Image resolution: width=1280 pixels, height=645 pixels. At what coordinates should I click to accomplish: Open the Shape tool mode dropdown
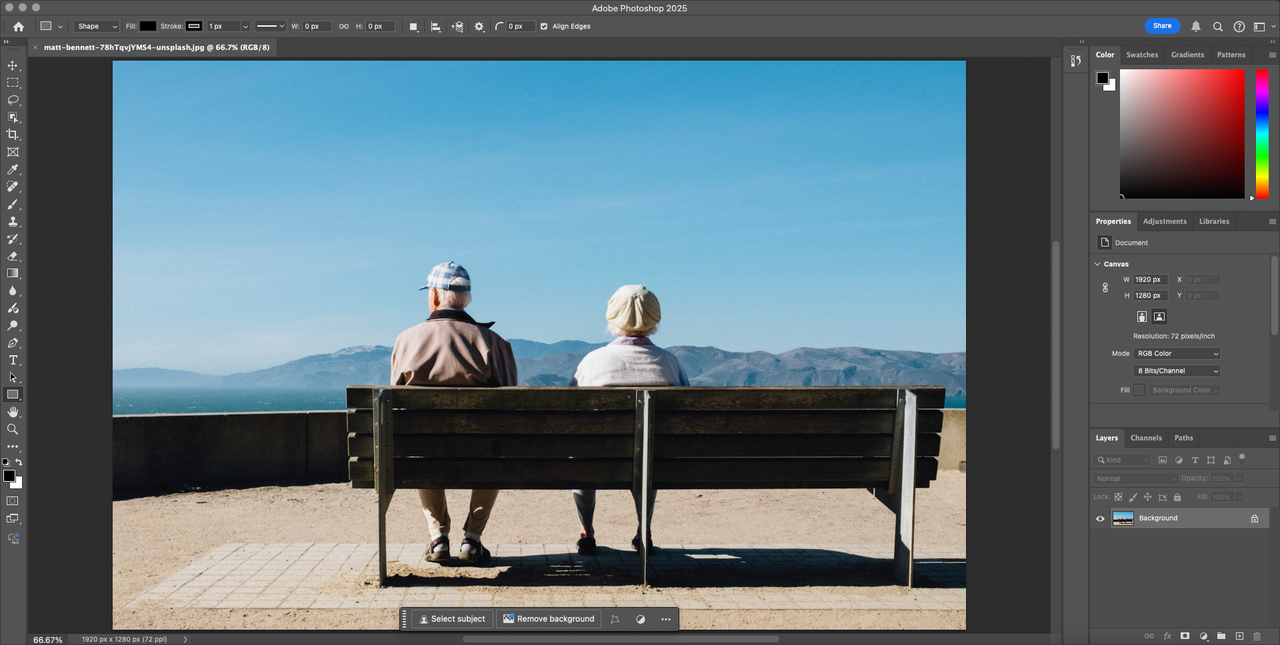97,26
